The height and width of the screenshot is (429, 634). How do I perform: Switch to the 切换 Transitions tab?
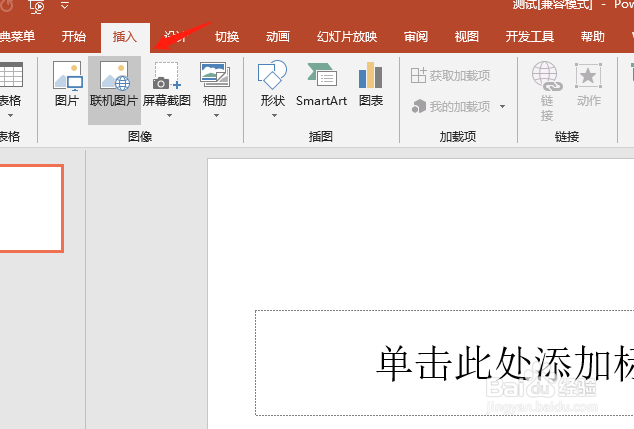click(x=227, y=37)
